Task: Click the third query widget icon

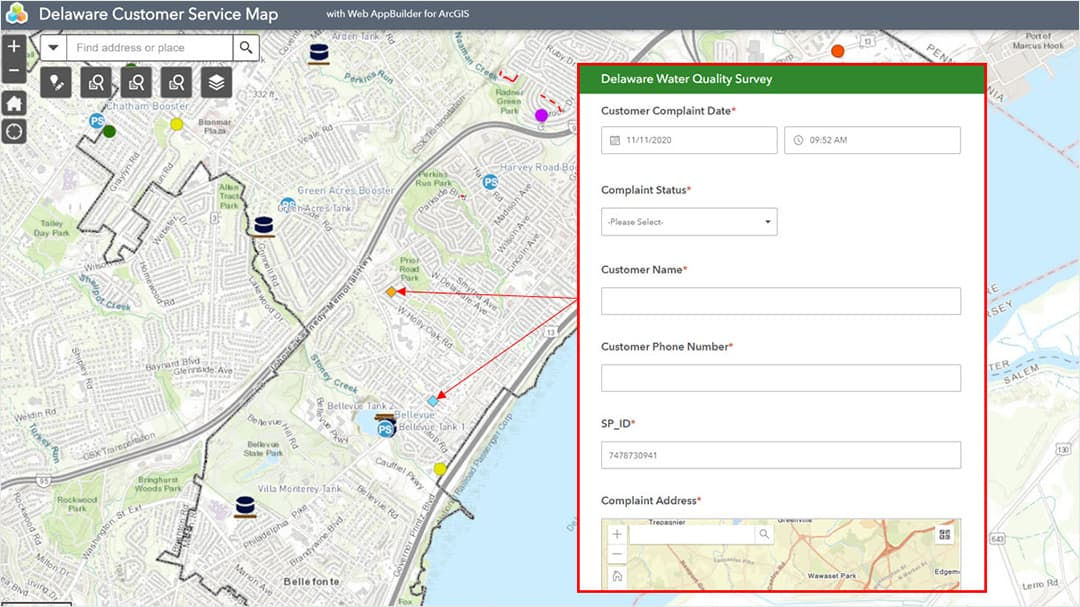Action: (x=176, y=83)
